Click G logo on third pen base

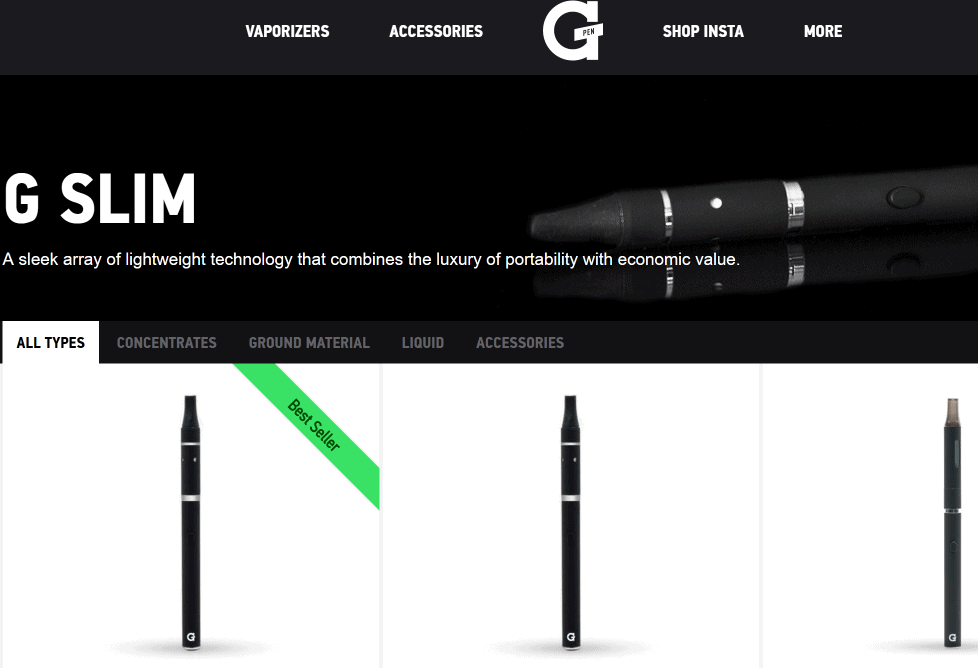(x=952, y=637)
